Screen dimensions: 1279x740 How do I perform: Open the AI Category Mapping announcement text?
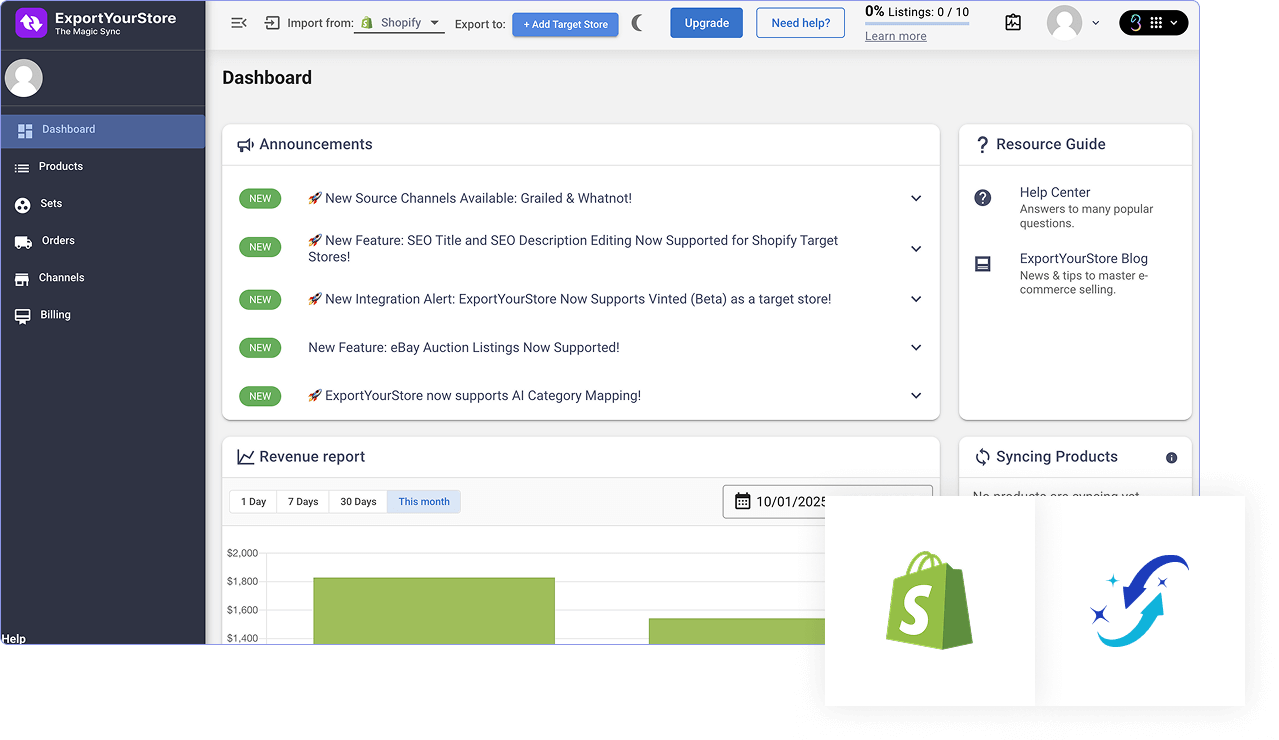point(474,396)
